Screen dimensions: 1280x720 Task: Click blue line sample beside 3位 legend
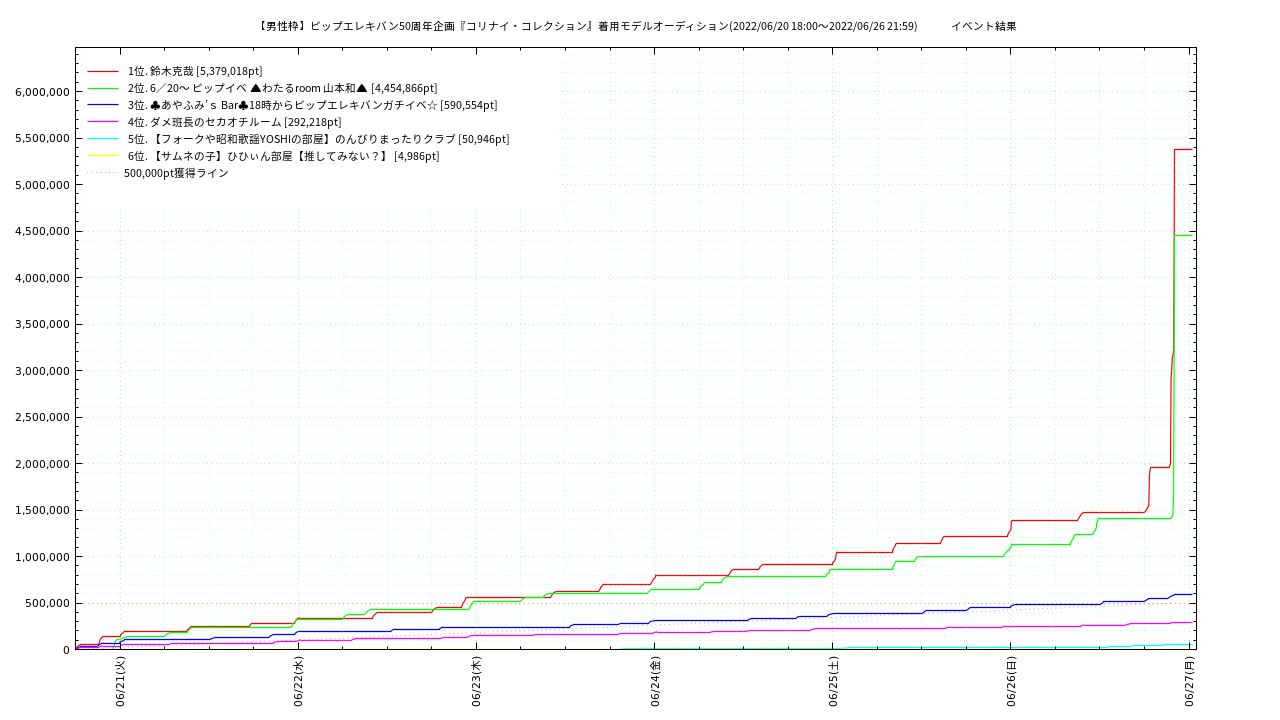pos(103,105)
